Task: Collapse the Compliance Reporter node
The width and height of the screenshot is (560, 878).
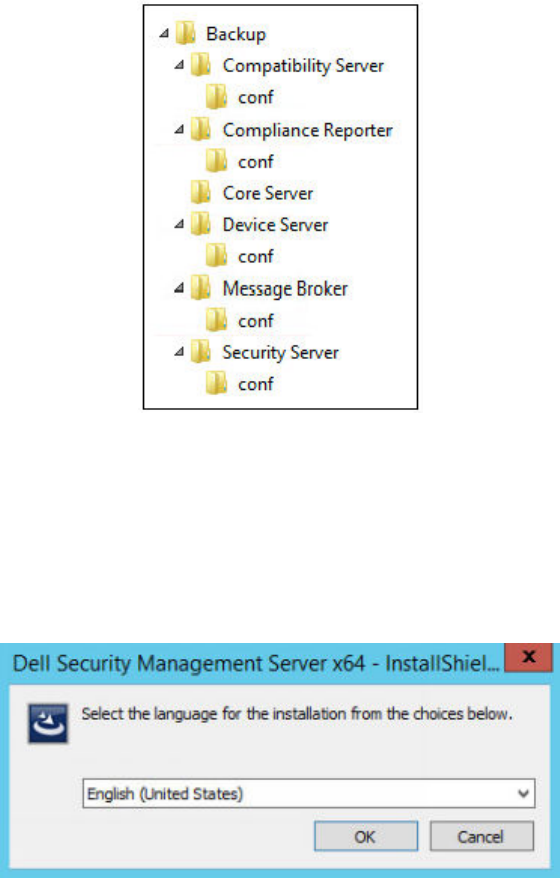Action: click(179, 130)
